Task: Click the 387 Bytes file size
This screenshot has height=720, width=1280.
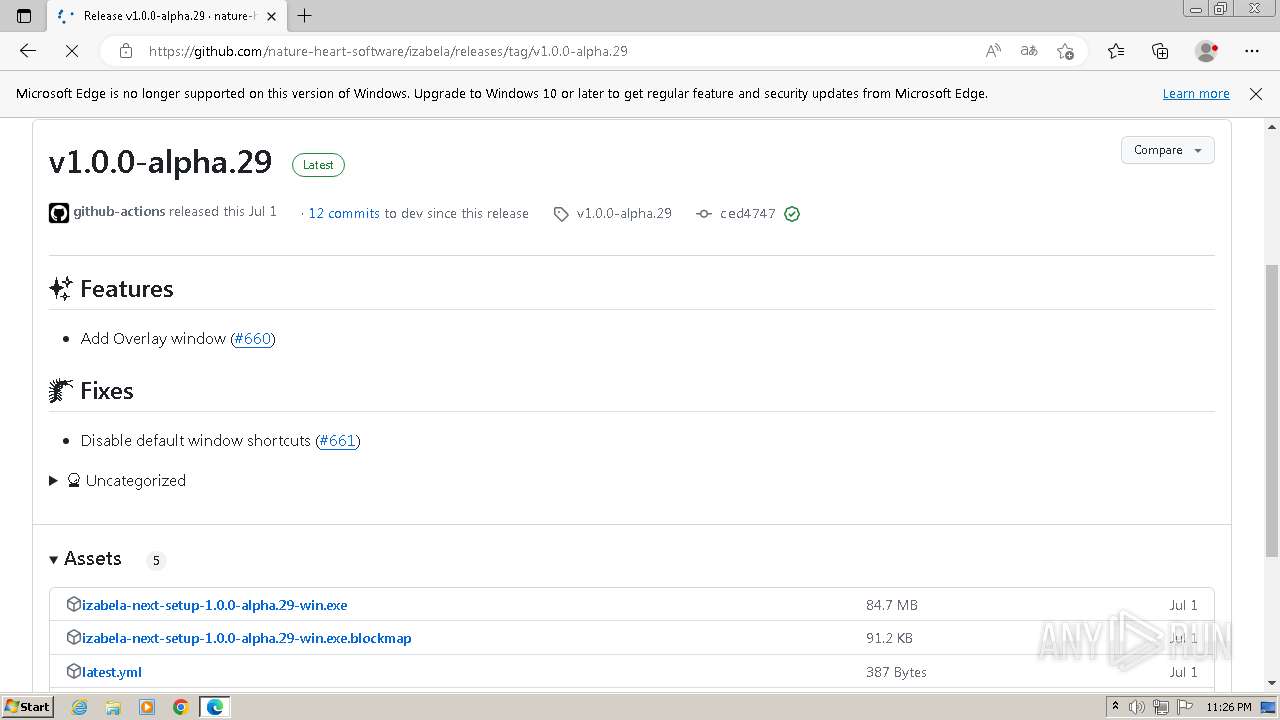Action: pos(896,672)
